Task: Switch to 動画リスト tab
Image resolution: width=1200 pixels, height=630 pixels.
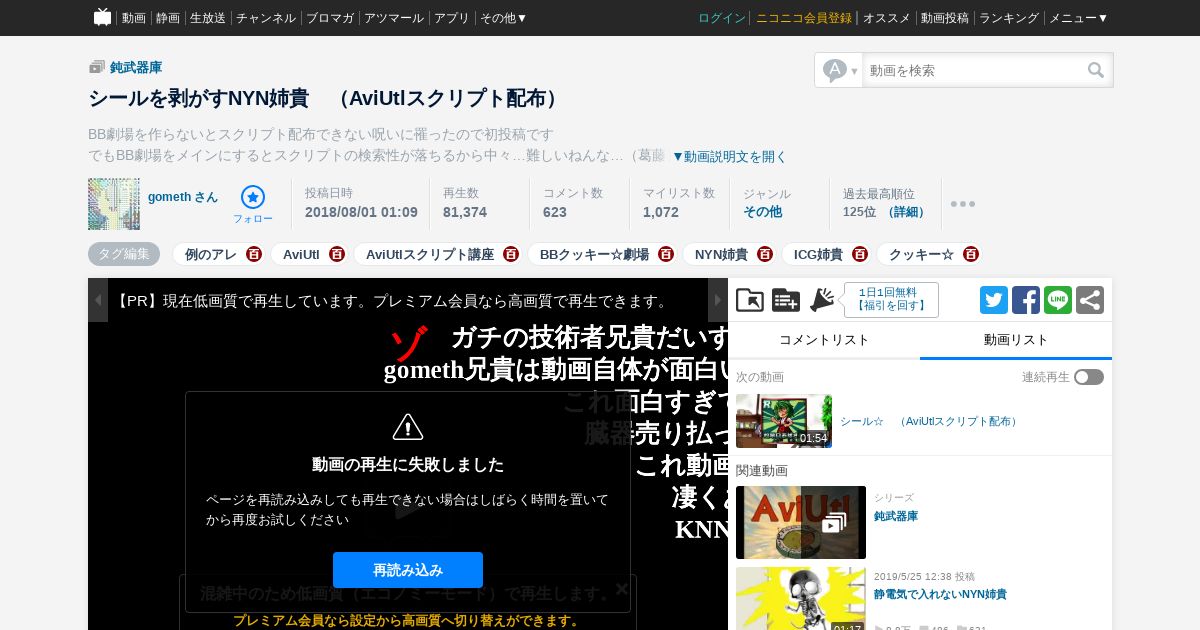Action: click(1016, 340)
